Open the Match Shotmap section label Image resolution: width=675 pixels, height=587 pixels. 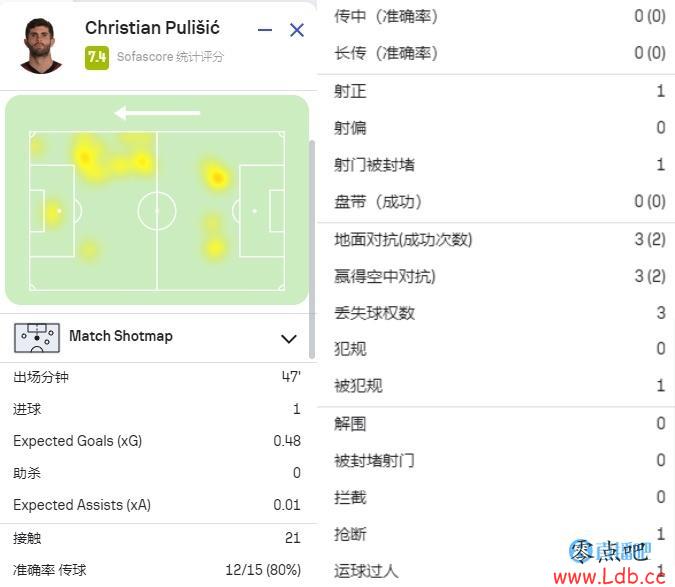click(120, 336)
